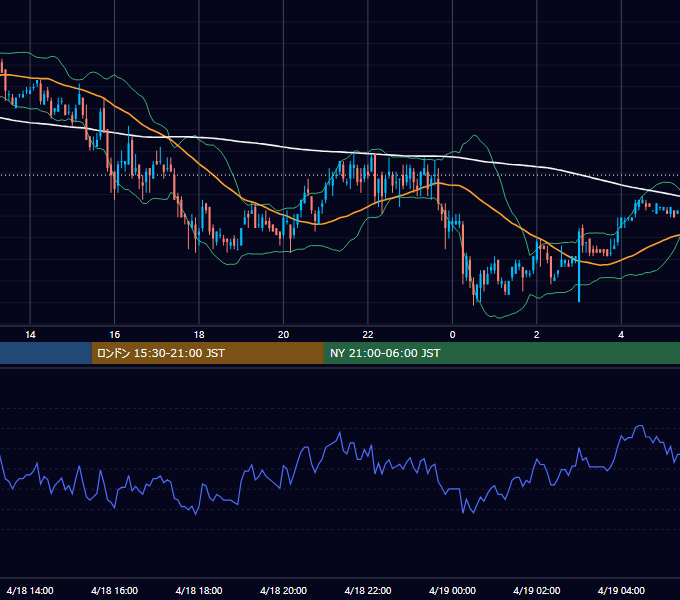Click the 4/18 16:00 date label
This screenshot has width=680, height=600.
pos(114,590)
